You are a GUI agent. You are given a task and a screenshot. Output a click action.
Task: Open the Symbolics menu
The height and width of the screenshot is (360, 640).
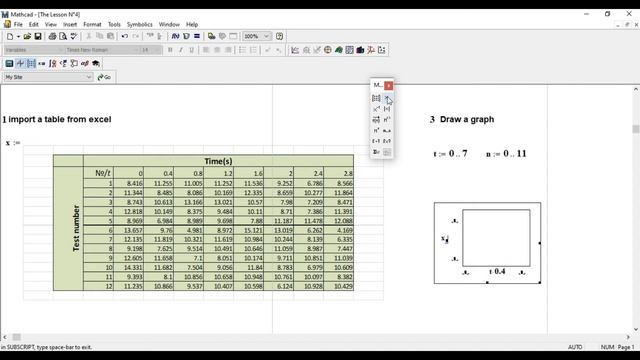140,24
